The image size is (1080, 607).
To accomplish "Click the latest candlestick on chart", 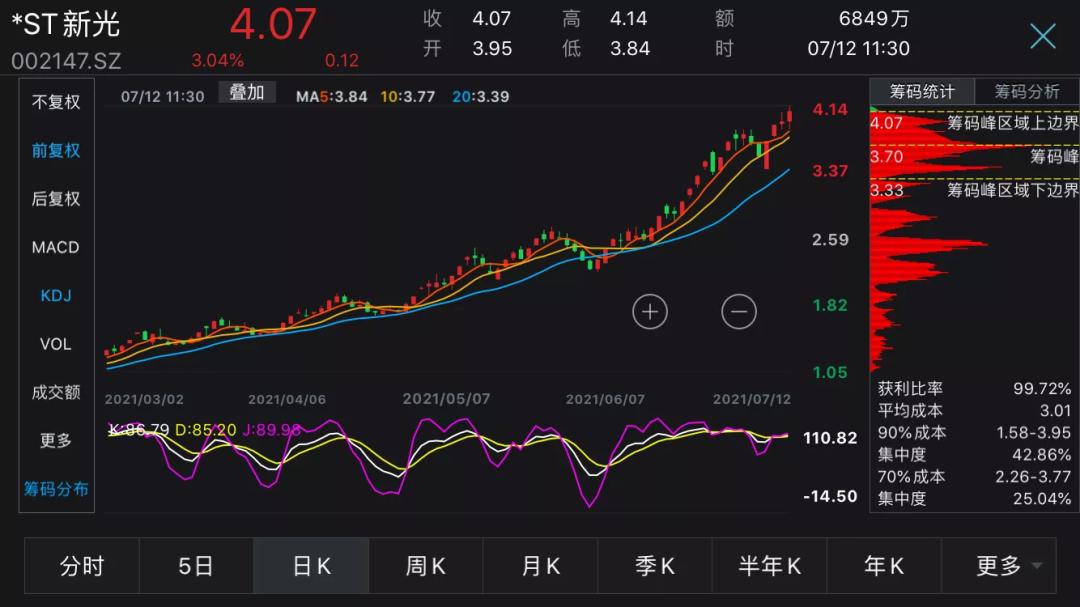I will click(x=789, y=116).
